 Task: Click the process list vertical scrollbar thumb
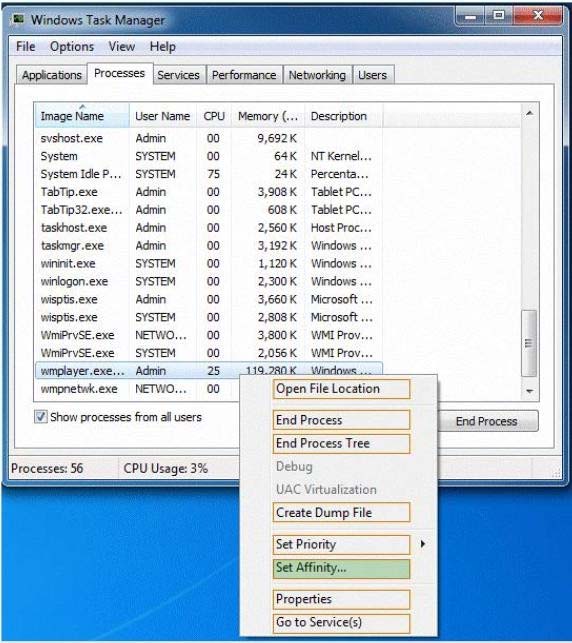529,343
